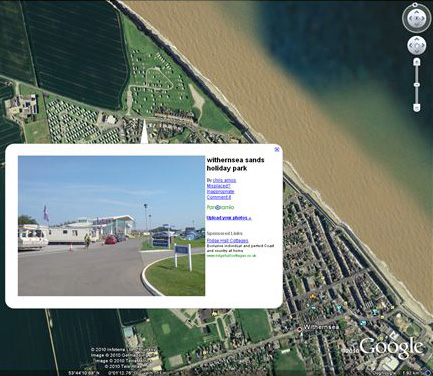Click the Comment it link
This screenshot has height=376, width=433.
pyautogui.click(x=219, y=197)
